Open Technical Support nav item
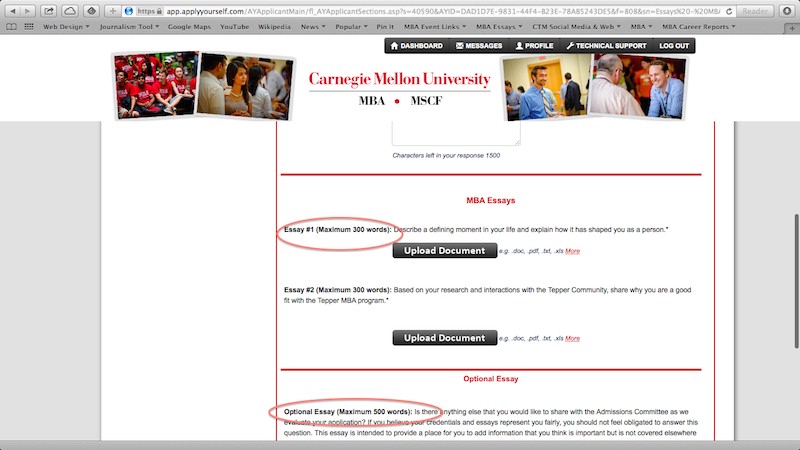Screen dimensions: 800x450 [606, 45]
